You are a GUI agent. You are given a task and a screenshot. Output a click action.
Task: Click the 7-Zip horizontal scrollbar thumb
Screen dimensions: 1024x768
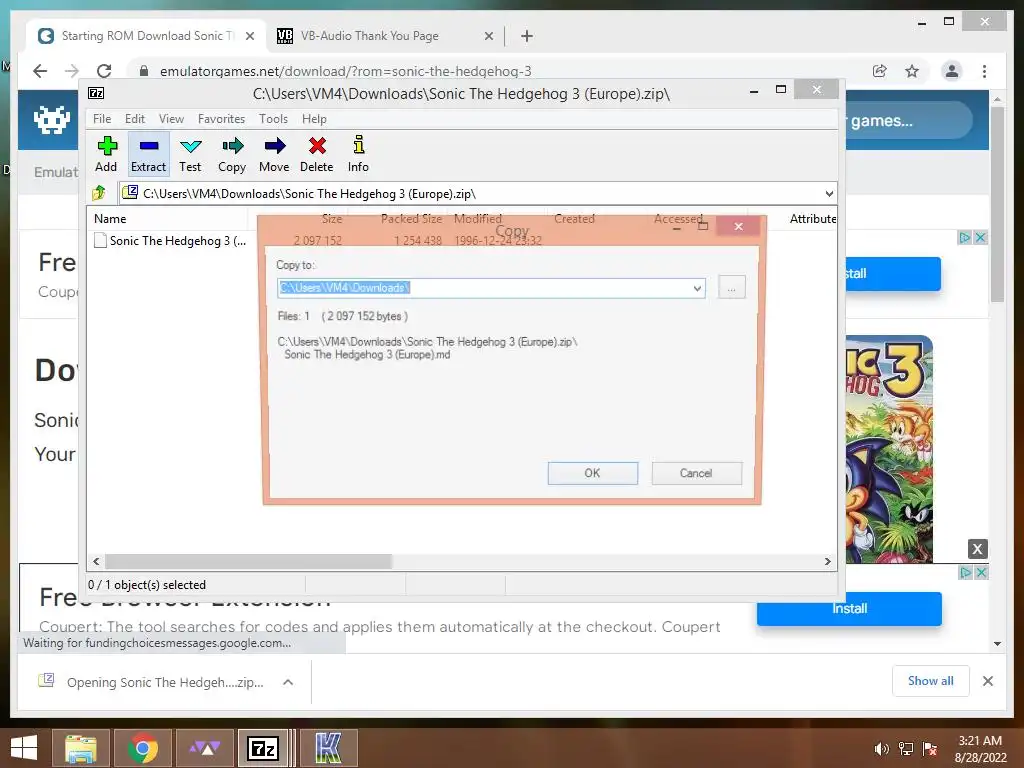pyautogui.click(x=248, y=561)
